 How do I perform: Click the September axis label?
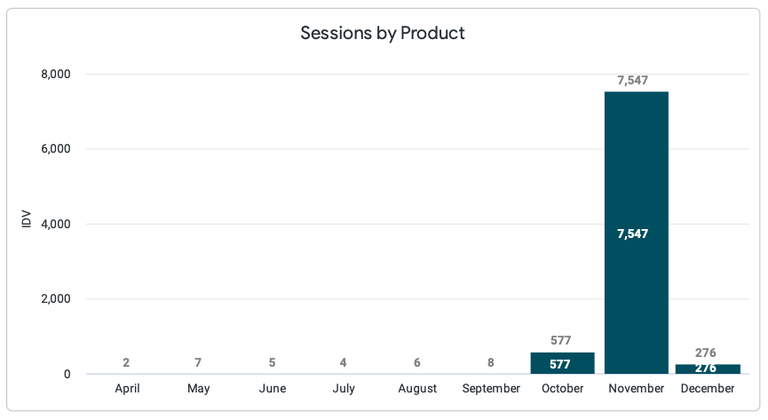pyautogui.click(x=491, y=388)
